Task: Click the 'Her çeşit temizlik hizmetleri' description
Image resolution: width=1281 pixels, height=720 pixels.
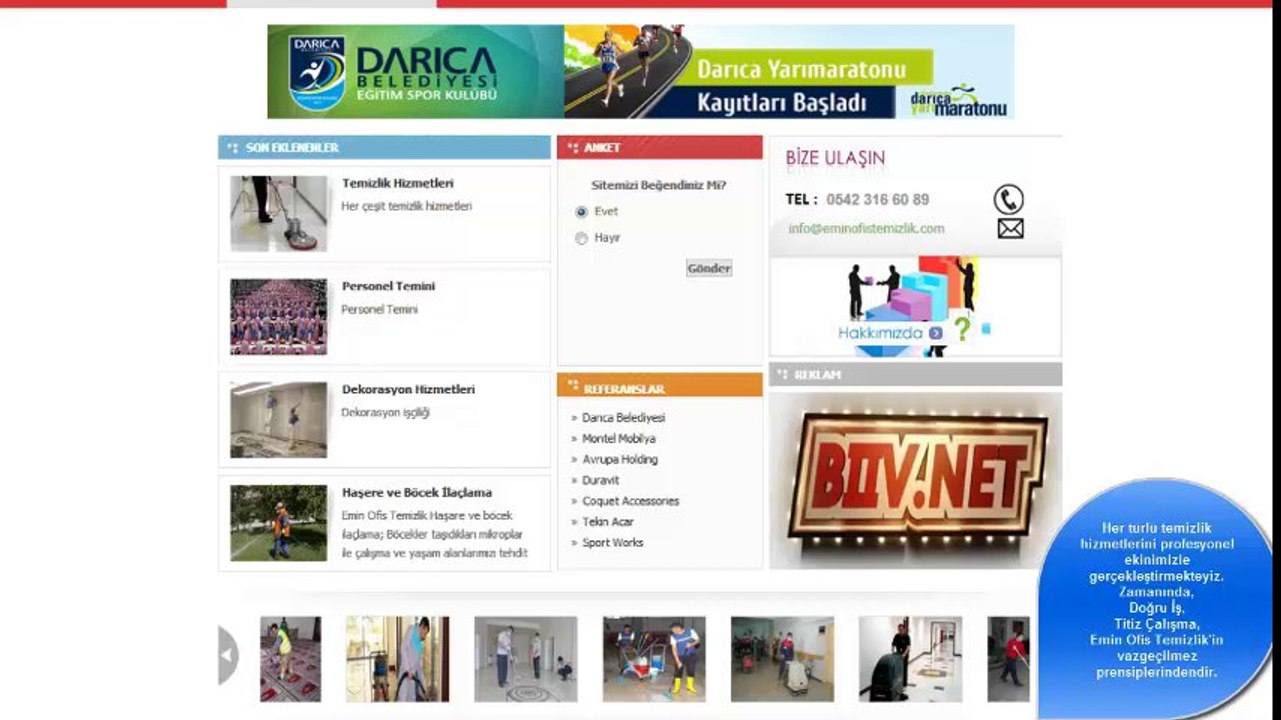Action: tap(407, 207)
